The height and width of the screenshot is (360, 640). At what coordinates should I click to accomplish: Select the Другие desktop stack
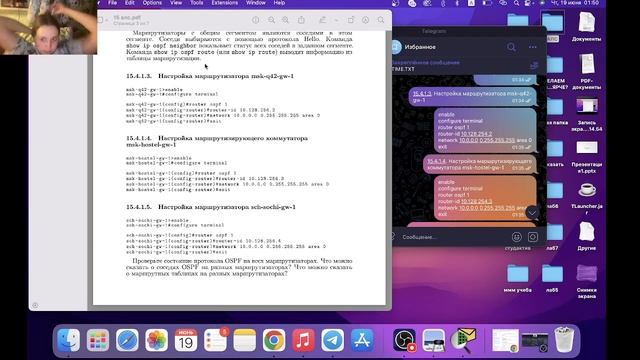pos(587,236)
